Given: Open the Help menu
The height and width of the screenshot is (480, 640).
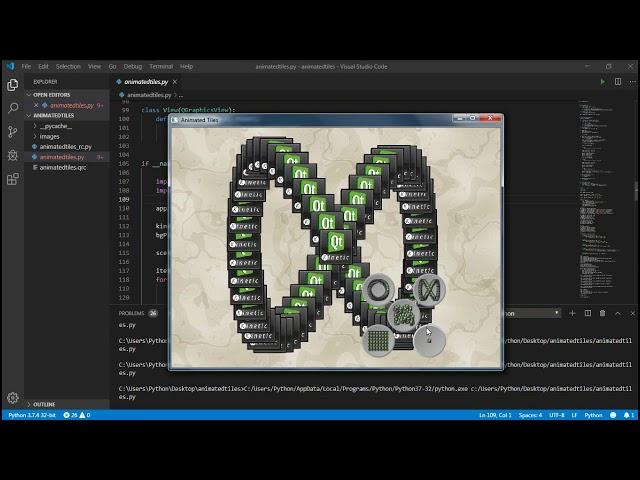Looking at the screenshot, I should pyautogui.click(x=186, y=67).
